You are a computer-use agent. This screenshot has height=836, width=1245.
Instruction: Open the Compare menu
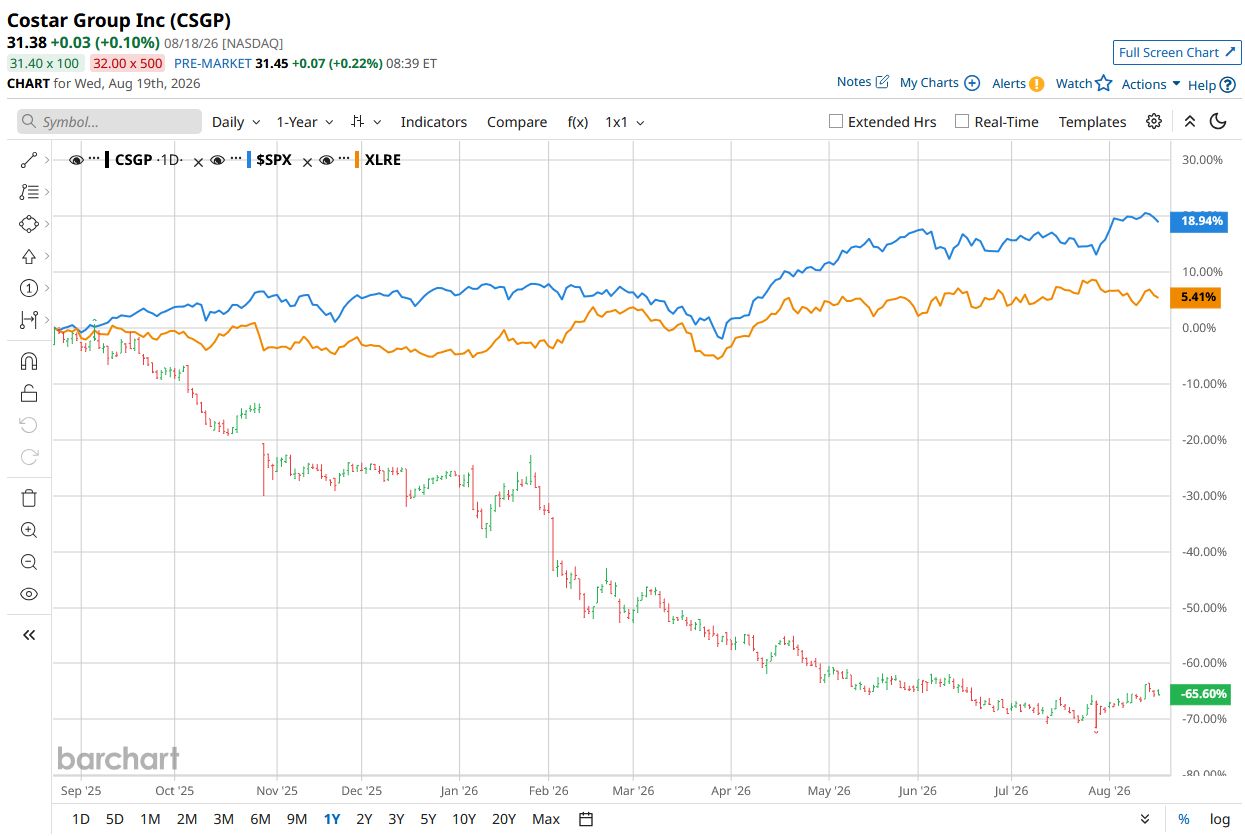point(517,121)
